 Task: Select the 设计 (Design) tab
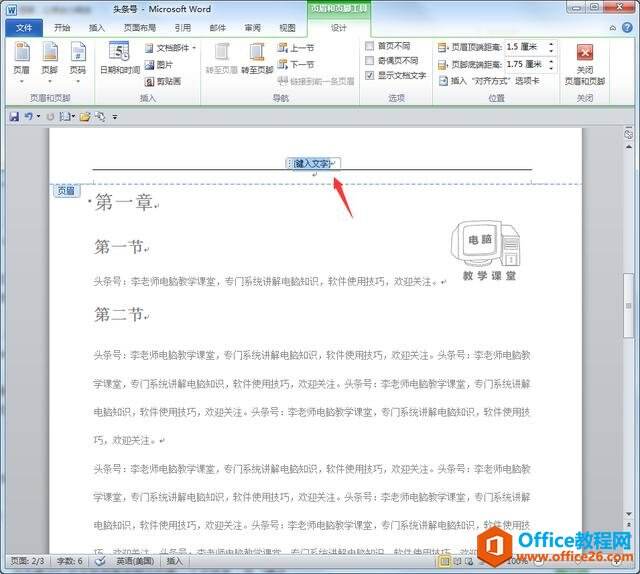(339, 28)
